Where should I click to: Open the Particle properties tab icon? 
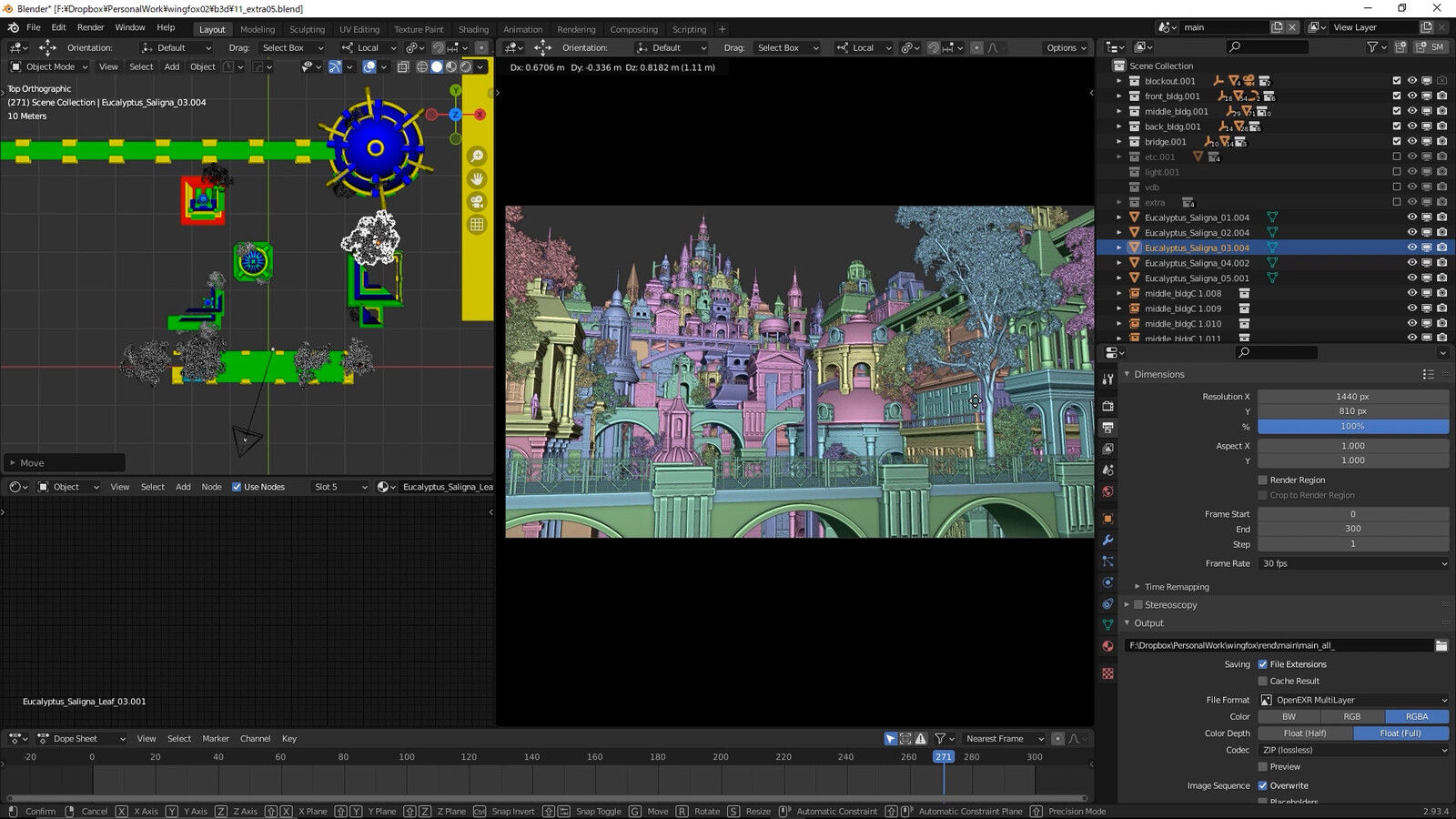[x=1107, y=561]
